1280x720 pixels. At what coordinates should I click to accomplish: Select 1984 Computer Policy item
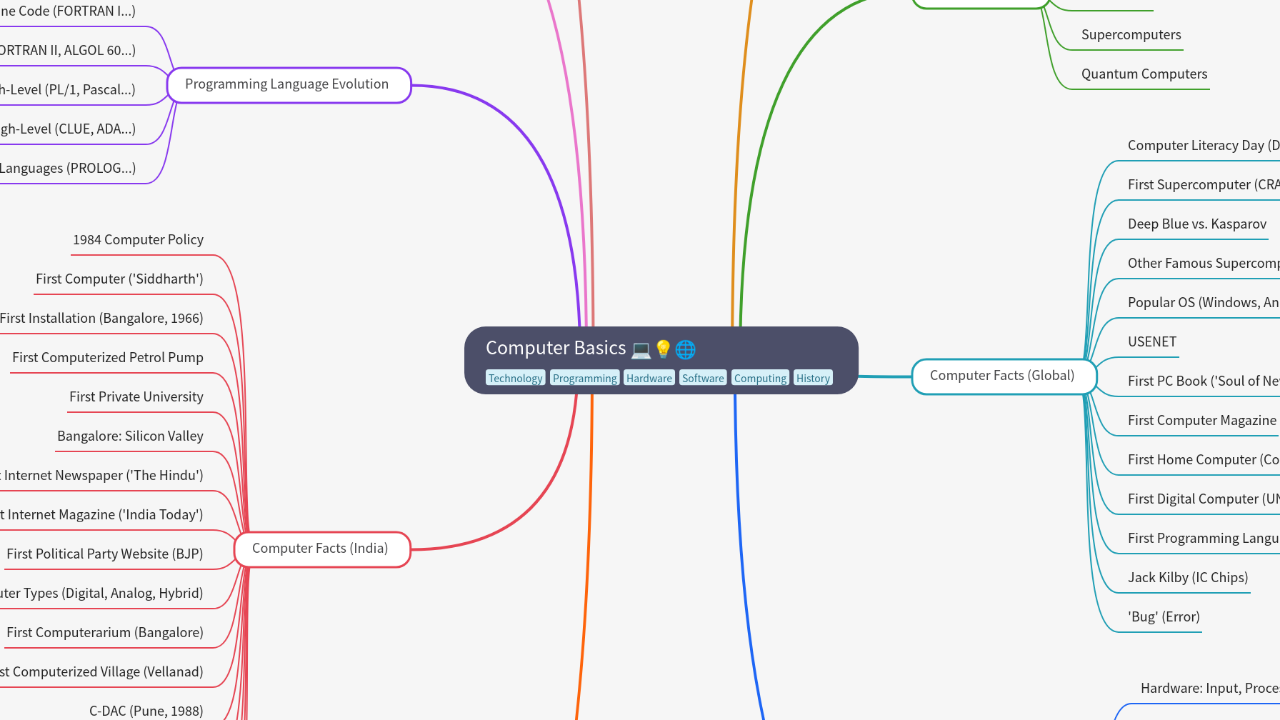point(138,240)
